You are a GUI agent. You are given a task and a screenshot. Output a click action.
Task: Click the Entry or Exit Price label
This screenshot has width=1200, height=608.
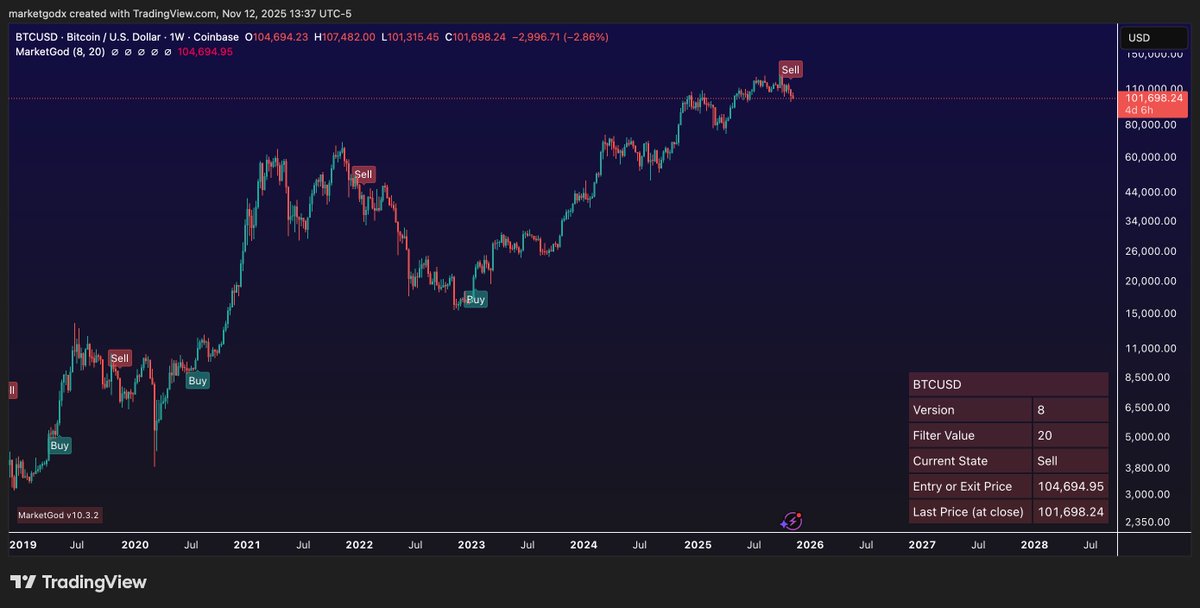tap(970, 486)
